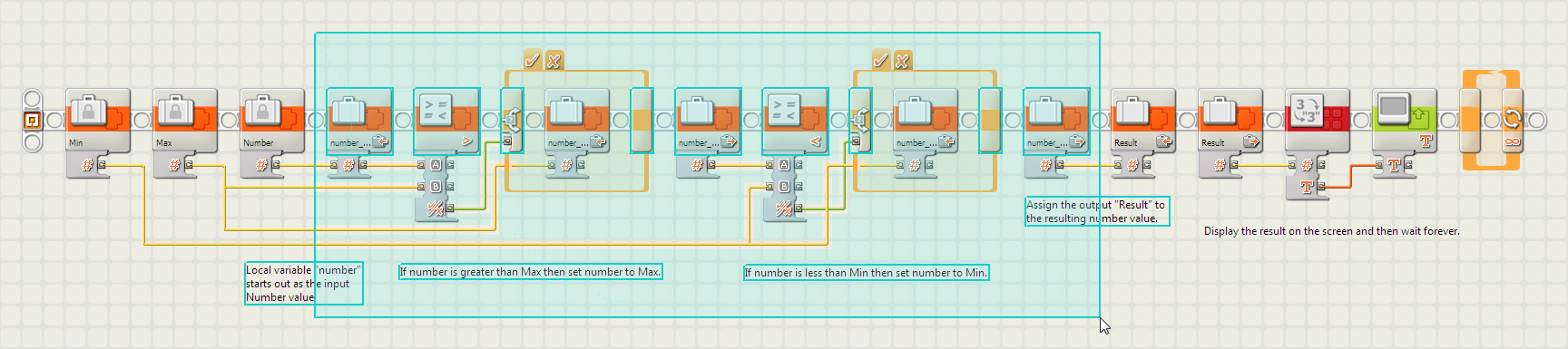This screenshot has width=1568, height=349.
Task: Click the 'Number' block label
Action: [x=258, y=142]
